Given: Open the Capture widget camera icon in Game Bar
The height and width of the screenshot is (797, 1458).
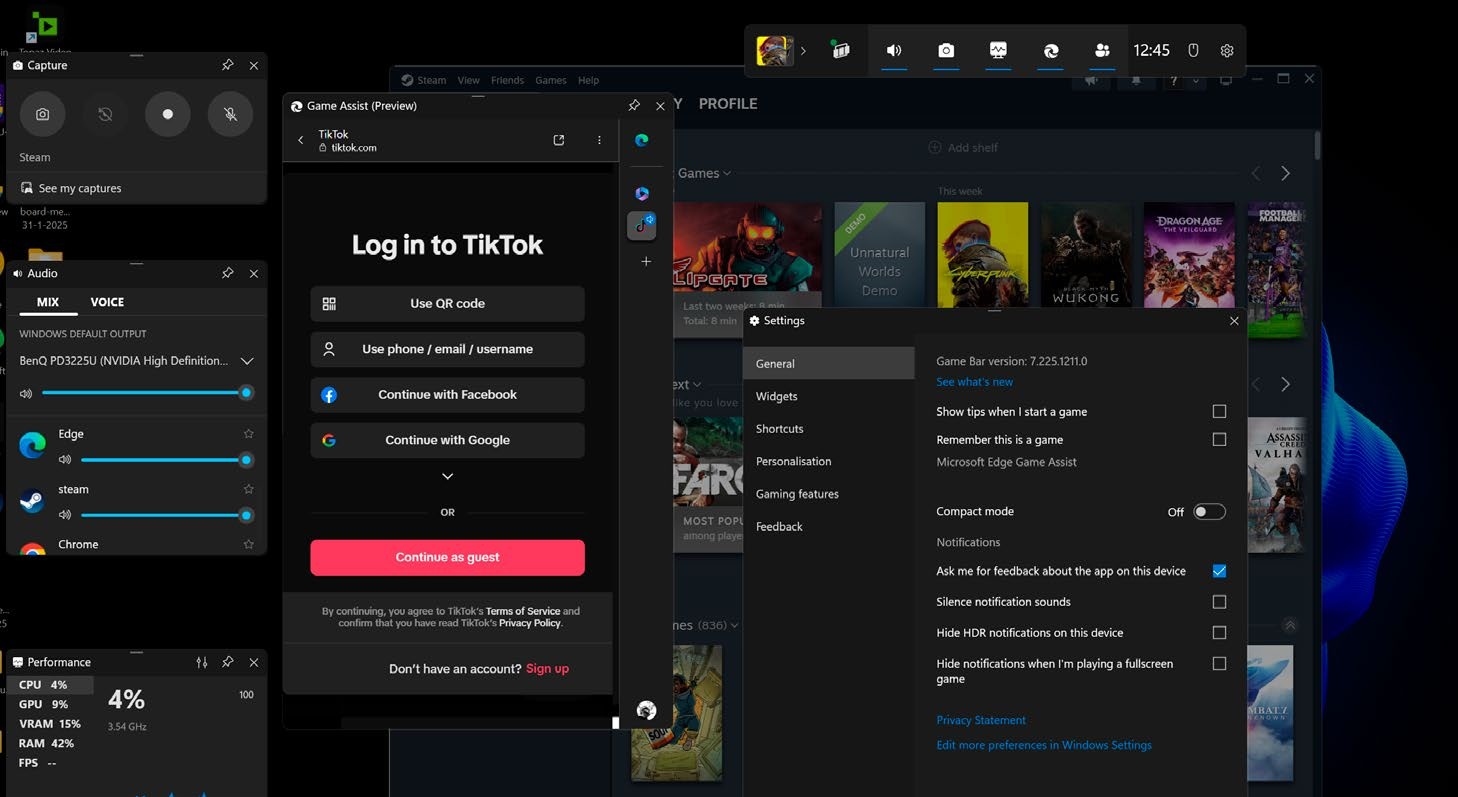Looking at the screenshot, I should point(946,50).
